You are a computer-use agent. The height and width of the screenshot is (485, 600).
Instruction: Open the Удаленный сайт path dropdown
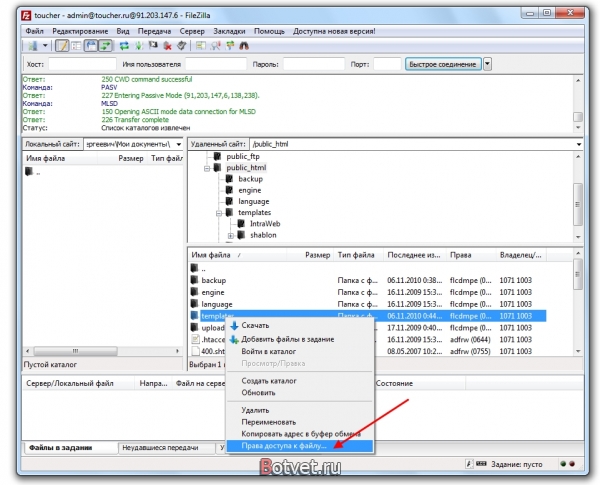pyautogui.click(x=579, y=144)
